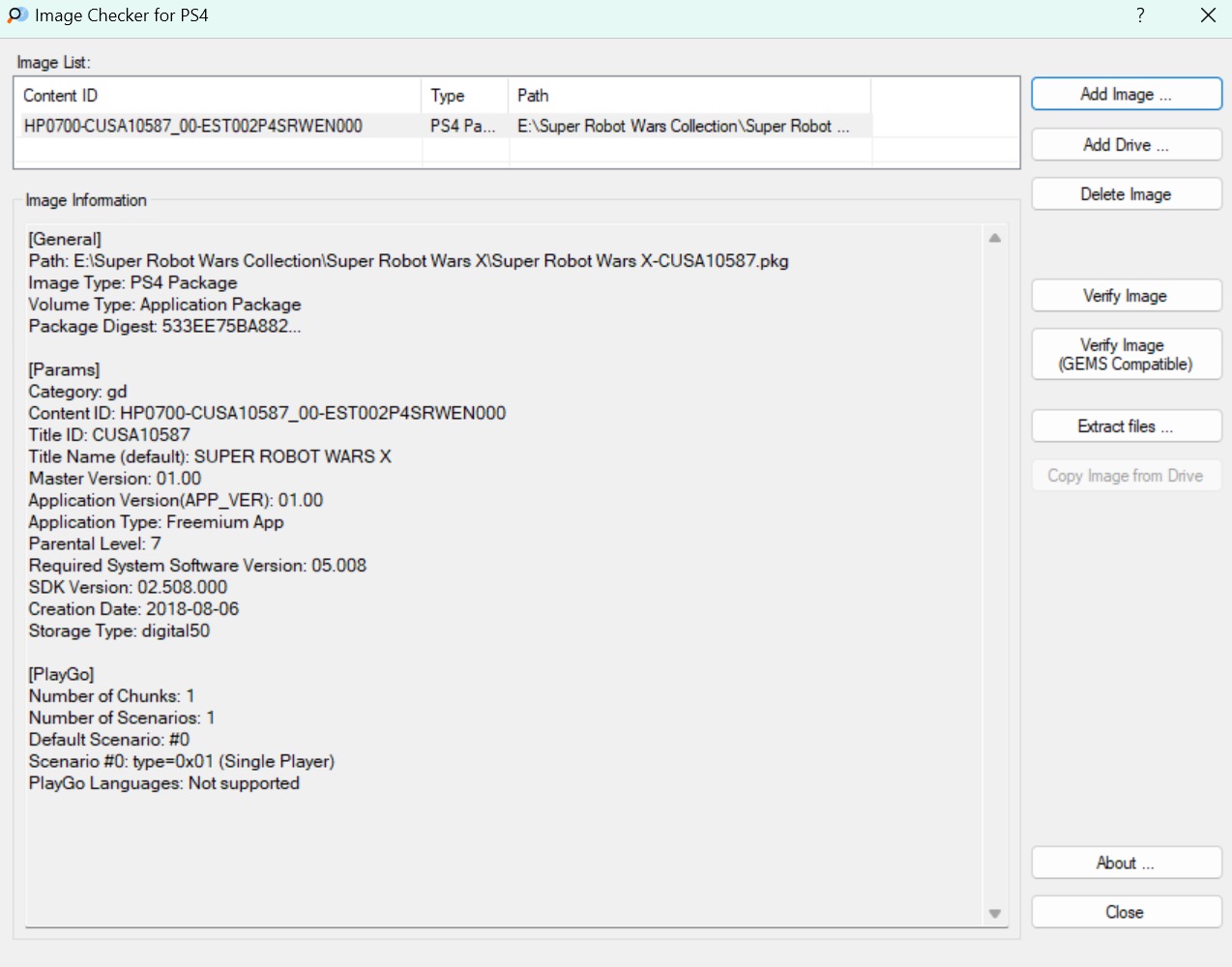This screenshot has height=967, width=1232.
Task: Click the Type column header
Action: 464,96
